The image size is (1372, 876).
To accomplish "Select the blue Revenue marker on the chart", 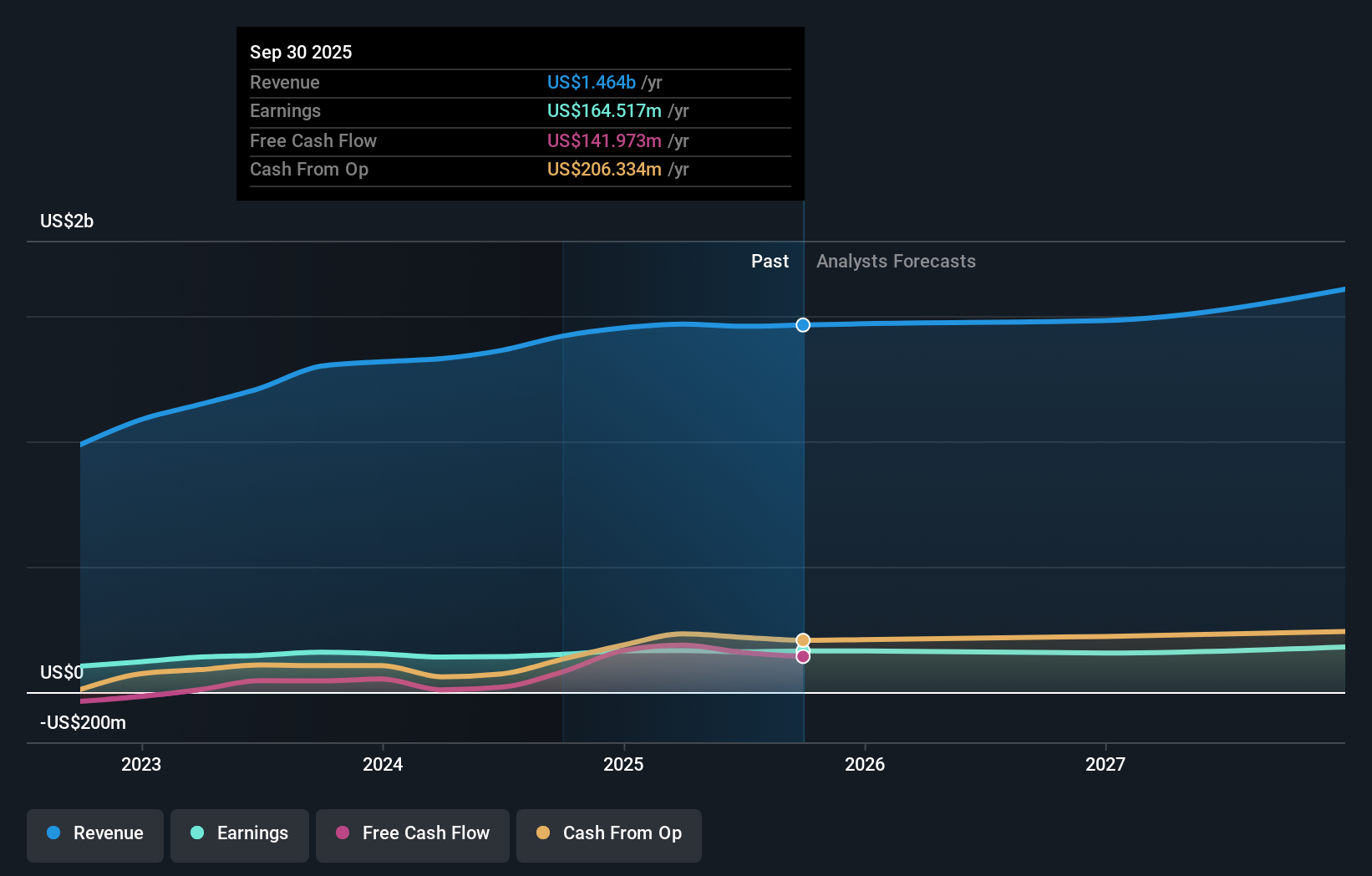I will pyautogui.click(x=803, y=325).
